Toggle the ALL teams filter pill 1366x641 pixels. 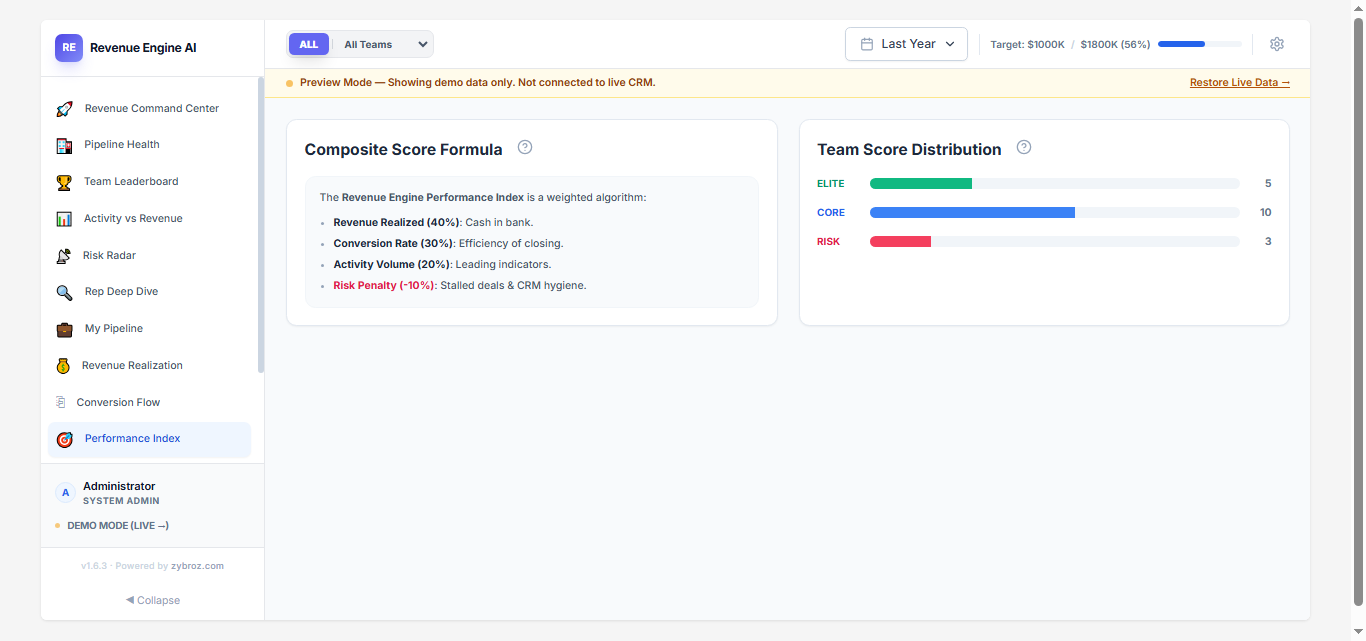pos(309,44)
